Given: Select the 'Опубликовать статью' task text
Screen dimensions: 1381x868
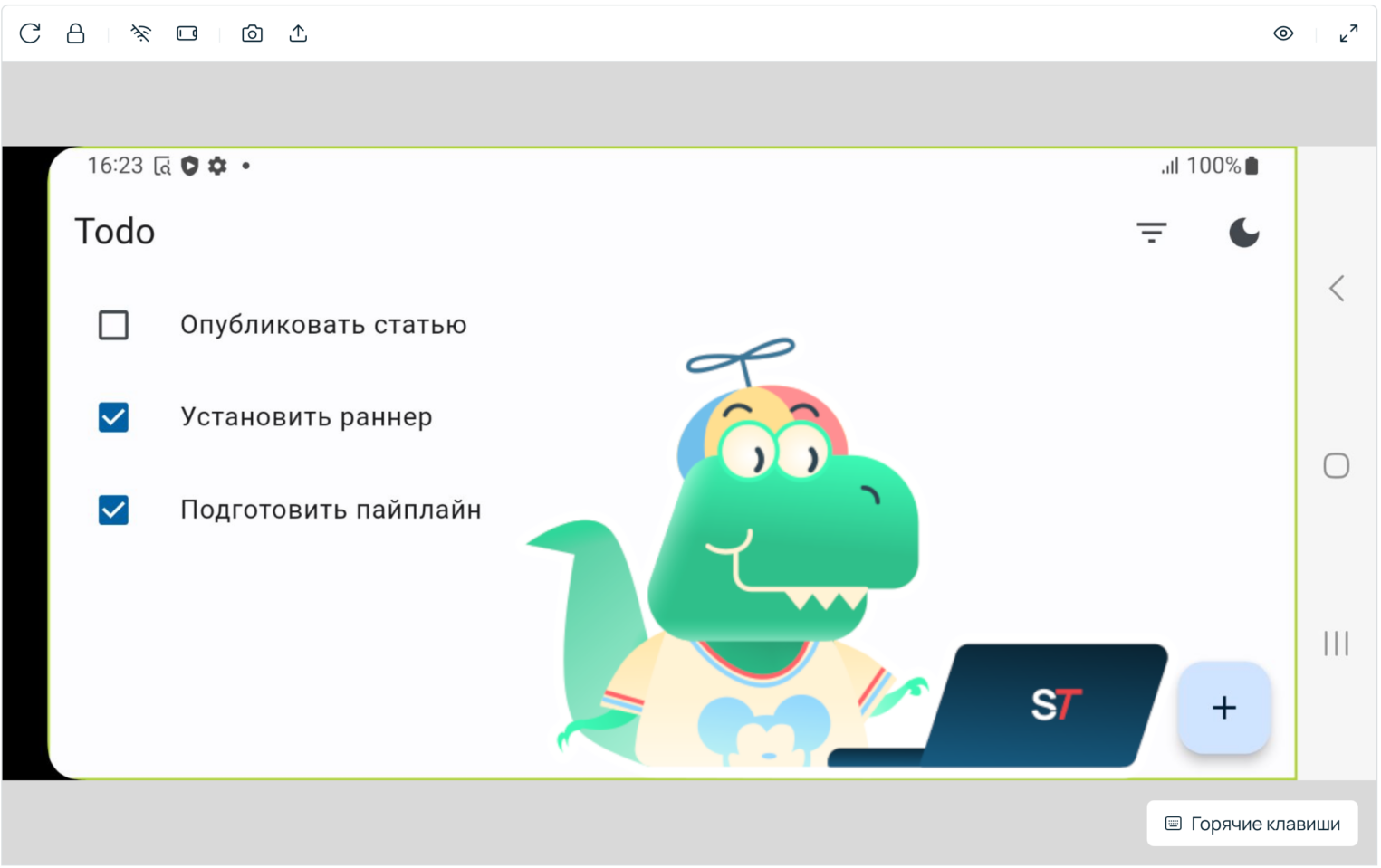Looking at the screenshot, I should pyautogui.click(x=323, y=325).
